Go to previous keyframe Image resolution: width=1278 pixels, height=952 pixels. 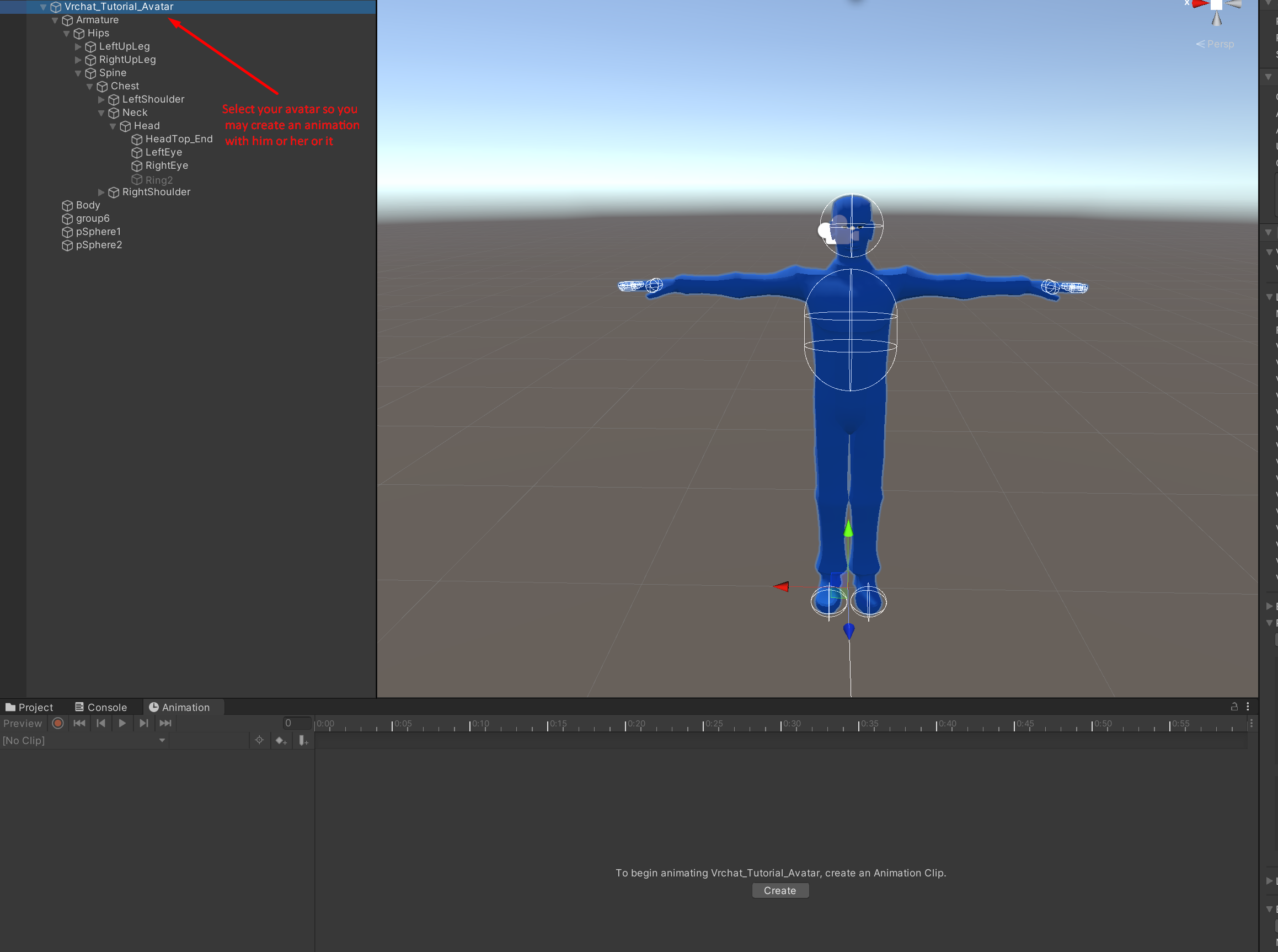pos(101,723)
